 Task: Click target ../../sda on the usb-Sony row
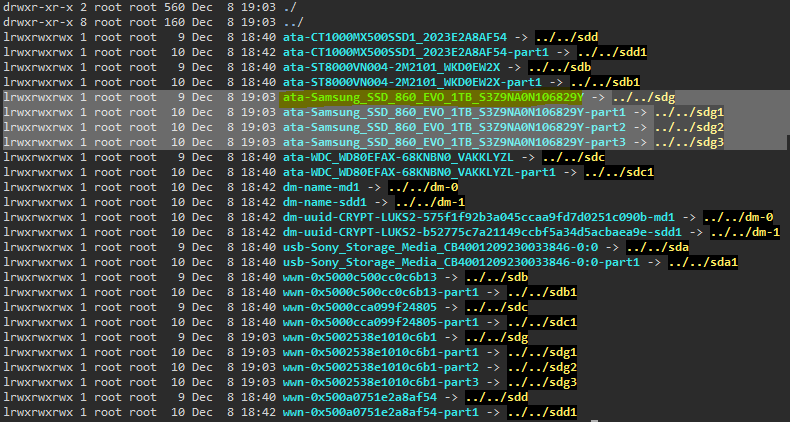click(x=657, y=247)
